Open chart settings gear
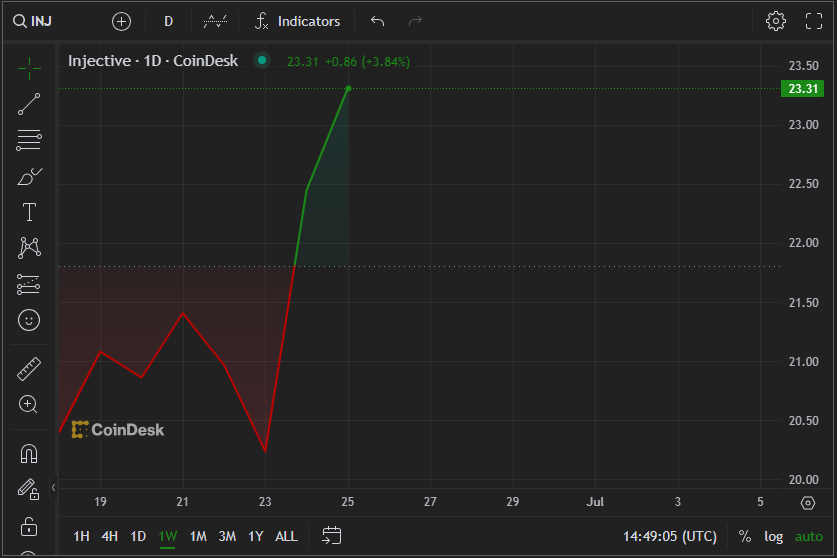The image size is (837, 558). click(x=776, y=21)
